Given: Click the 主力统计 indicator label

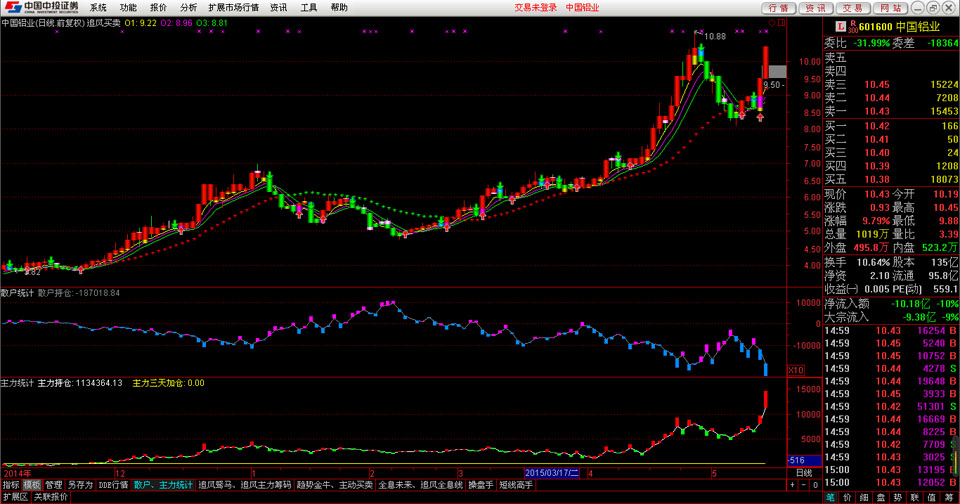Looking at the screenshot, I should pos(17,383).
